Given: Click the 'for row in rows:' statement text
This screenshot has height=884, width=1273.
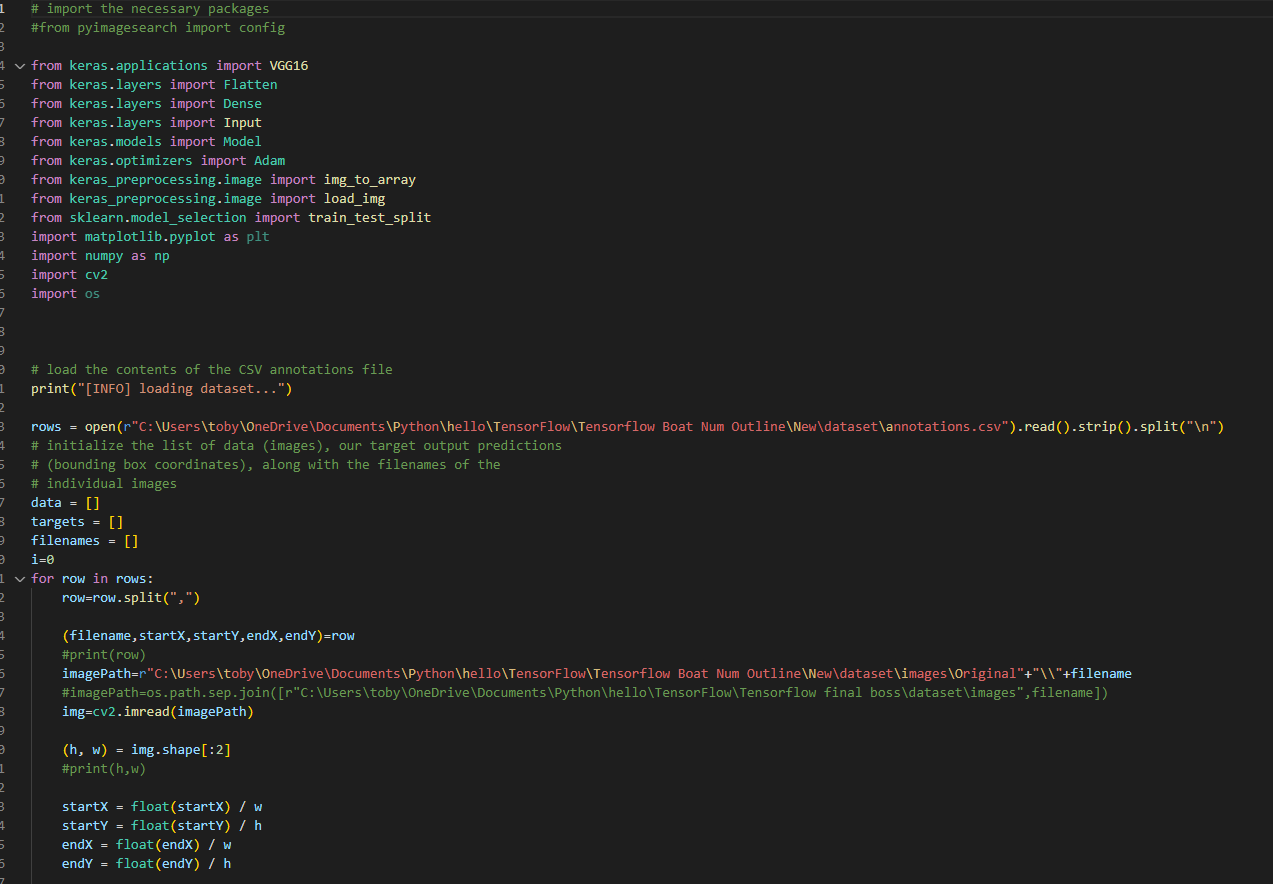Looking at the screenshot, I should click(92, 579).
